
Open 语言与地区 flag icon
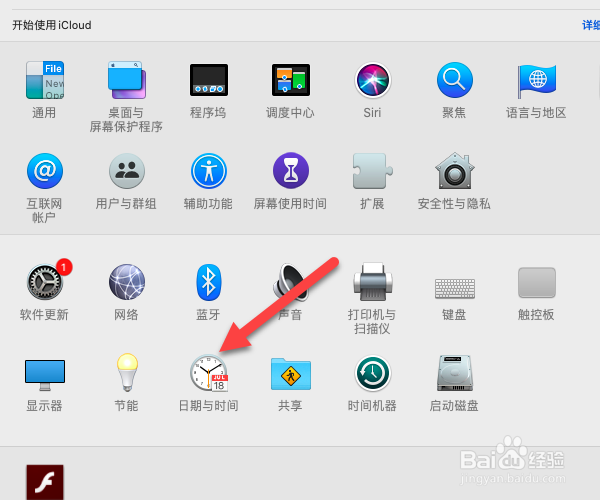[536, 81]
